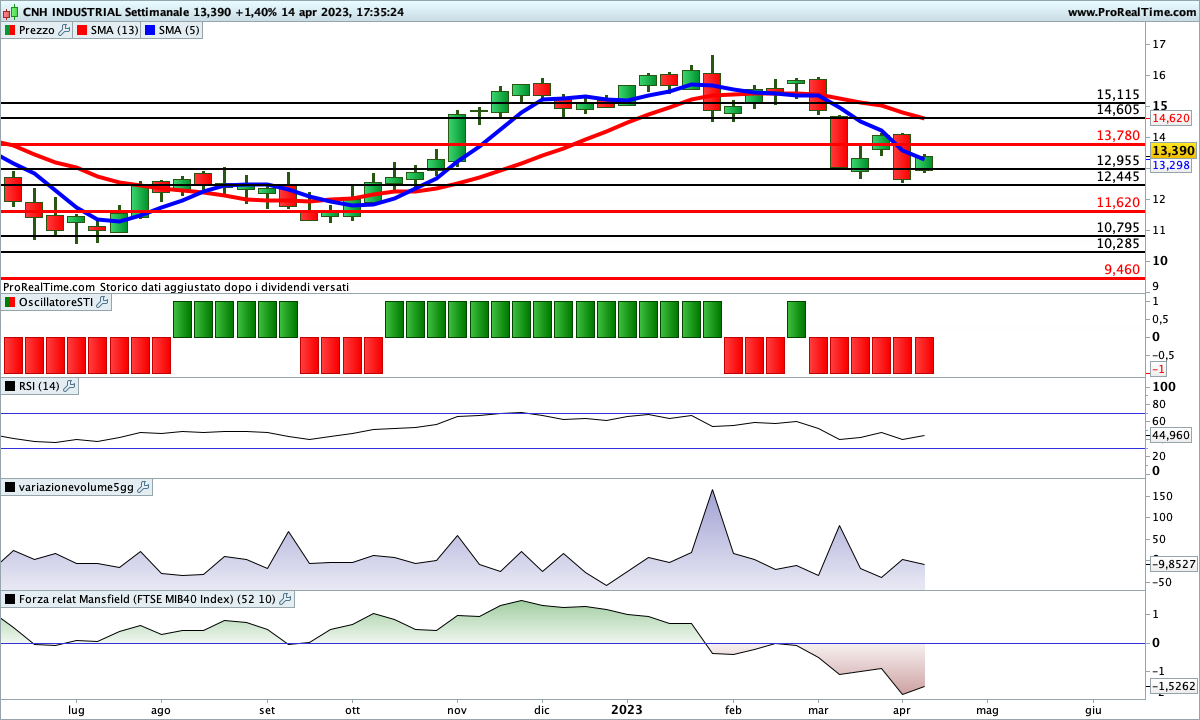Open the www.ProRealTime.com link
The width and height of the screenshot is (1200, 720).
1131,12
